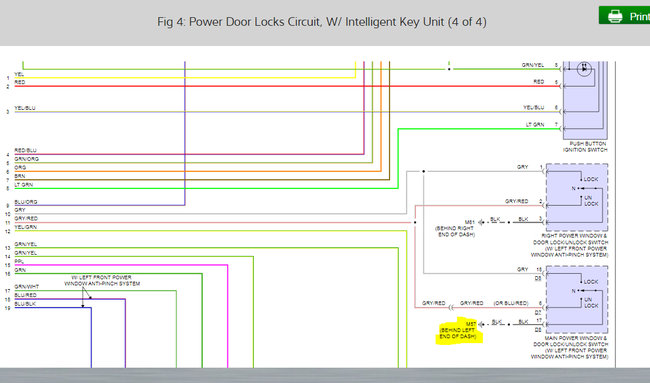Click the GRN wire label at row 16
Screen dimensions: 650x383
pos(20,270)
